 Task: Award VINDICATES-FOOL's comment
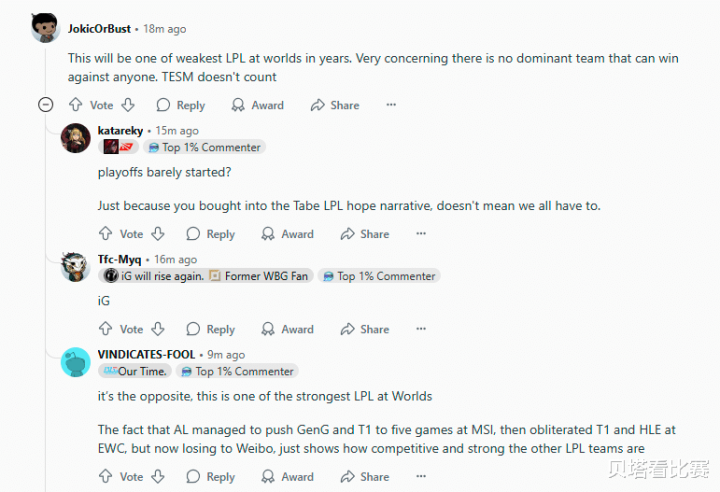287,477
